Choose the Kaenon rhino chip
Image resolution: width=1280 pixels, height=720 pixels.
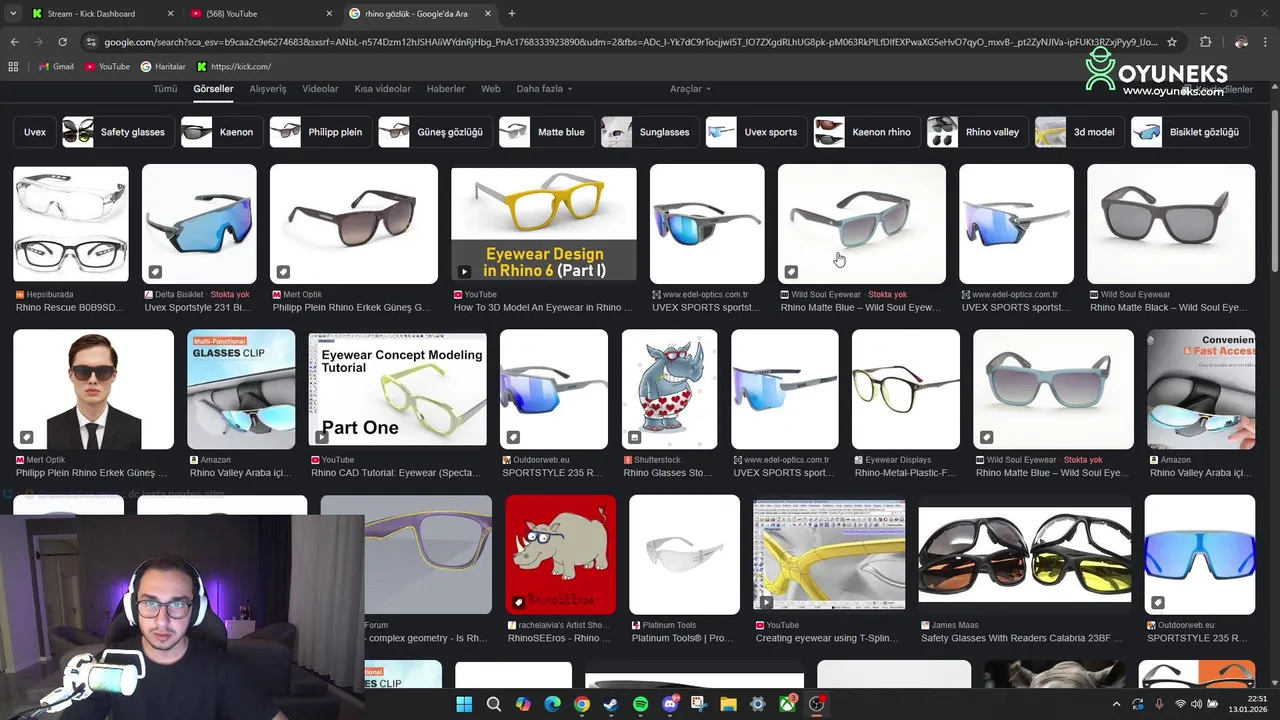(x=868, y=132)
